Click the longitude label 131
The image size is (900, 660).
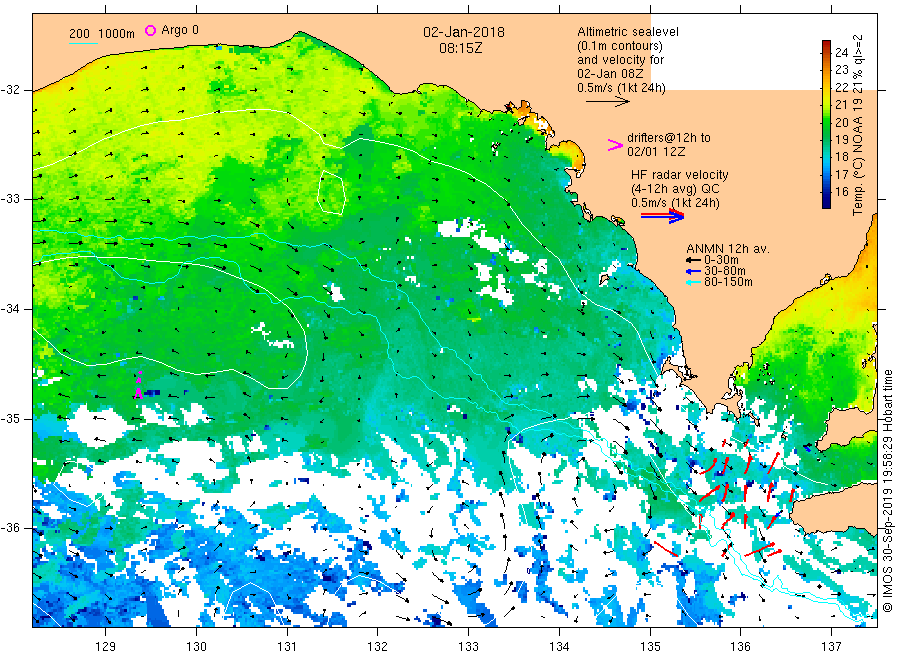click(287, 647)
